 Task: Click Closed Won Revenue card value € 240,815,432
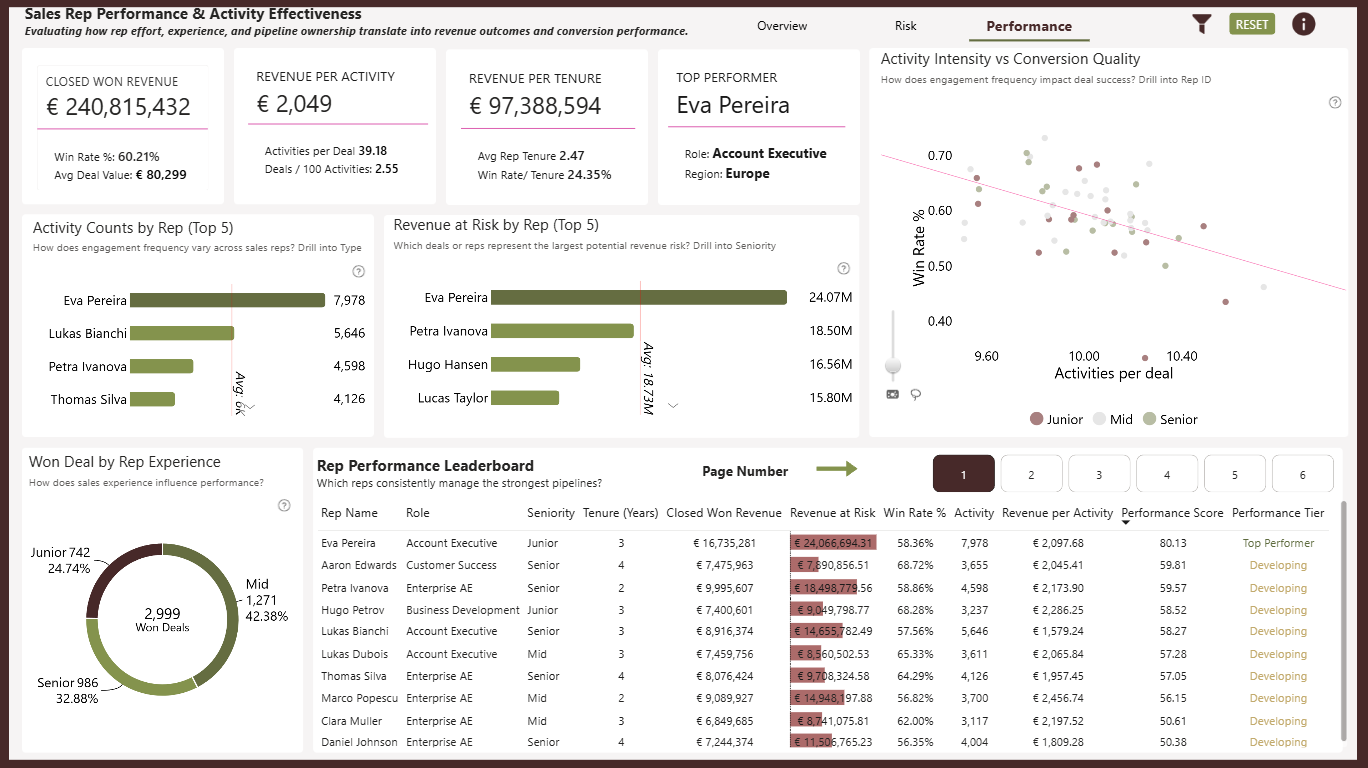(x=118, y=107)
